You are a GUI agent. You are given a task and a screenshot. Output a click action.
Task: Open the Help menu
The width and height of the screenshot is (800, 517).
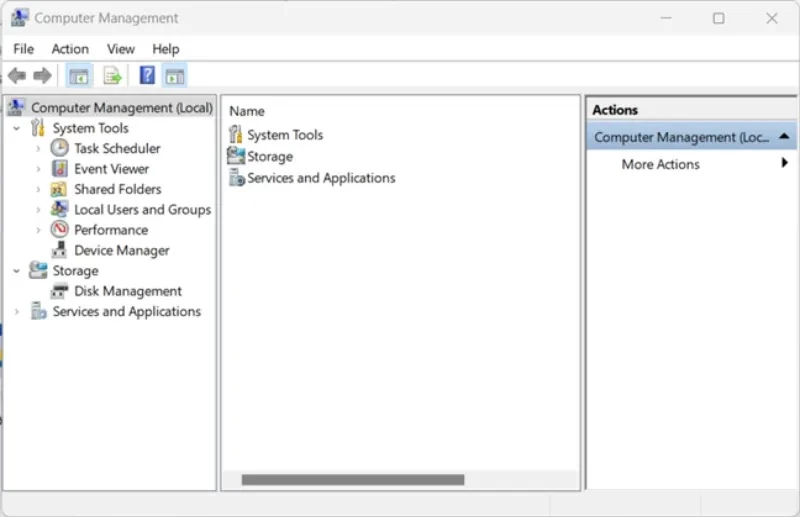point(166,49)
